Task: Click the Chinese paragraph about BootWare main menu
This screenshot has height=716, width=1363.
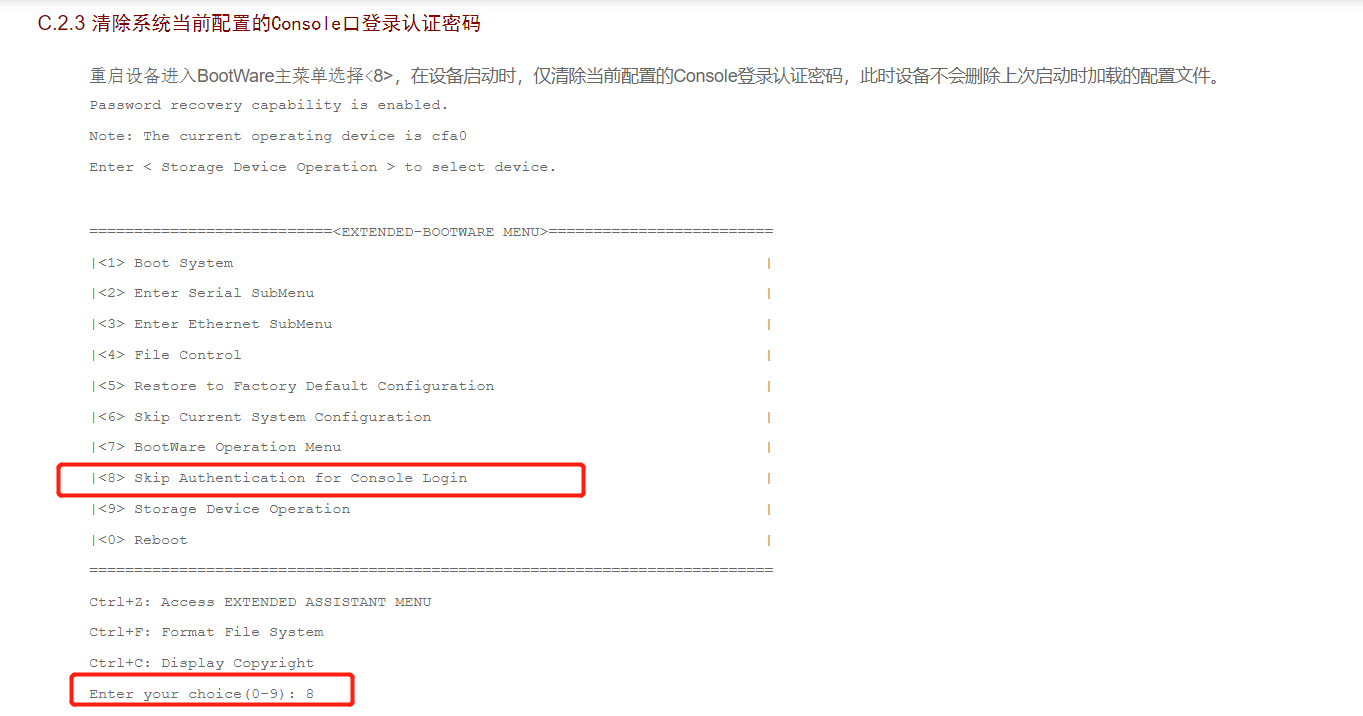Action: pos(656,77)
